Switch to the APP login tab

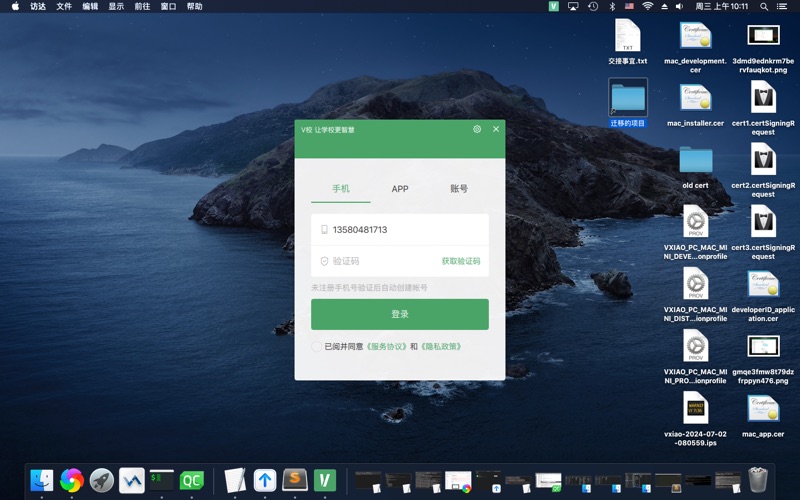click(x=400, y=189)
